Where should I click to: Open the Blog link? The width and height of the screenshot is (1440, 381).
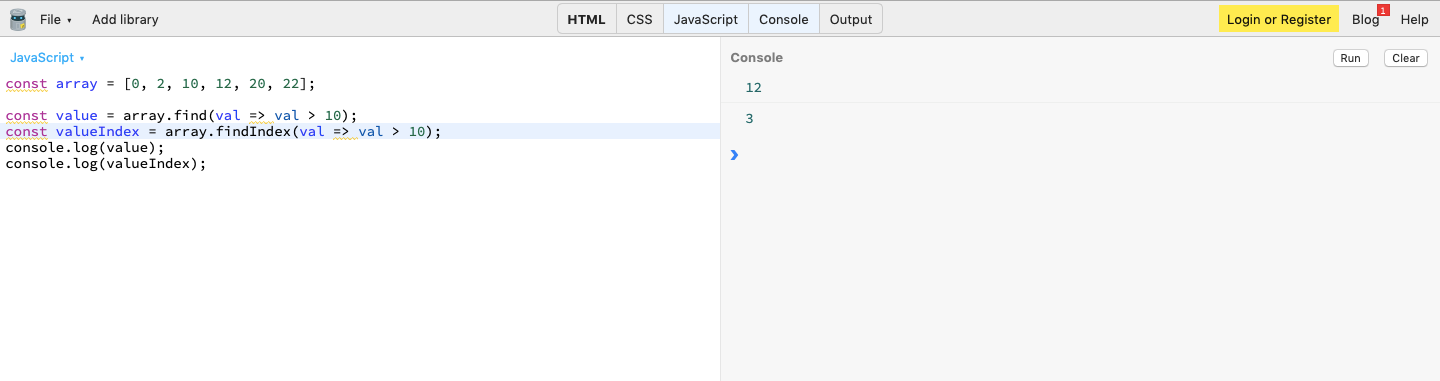click(x=1365, y=19)
